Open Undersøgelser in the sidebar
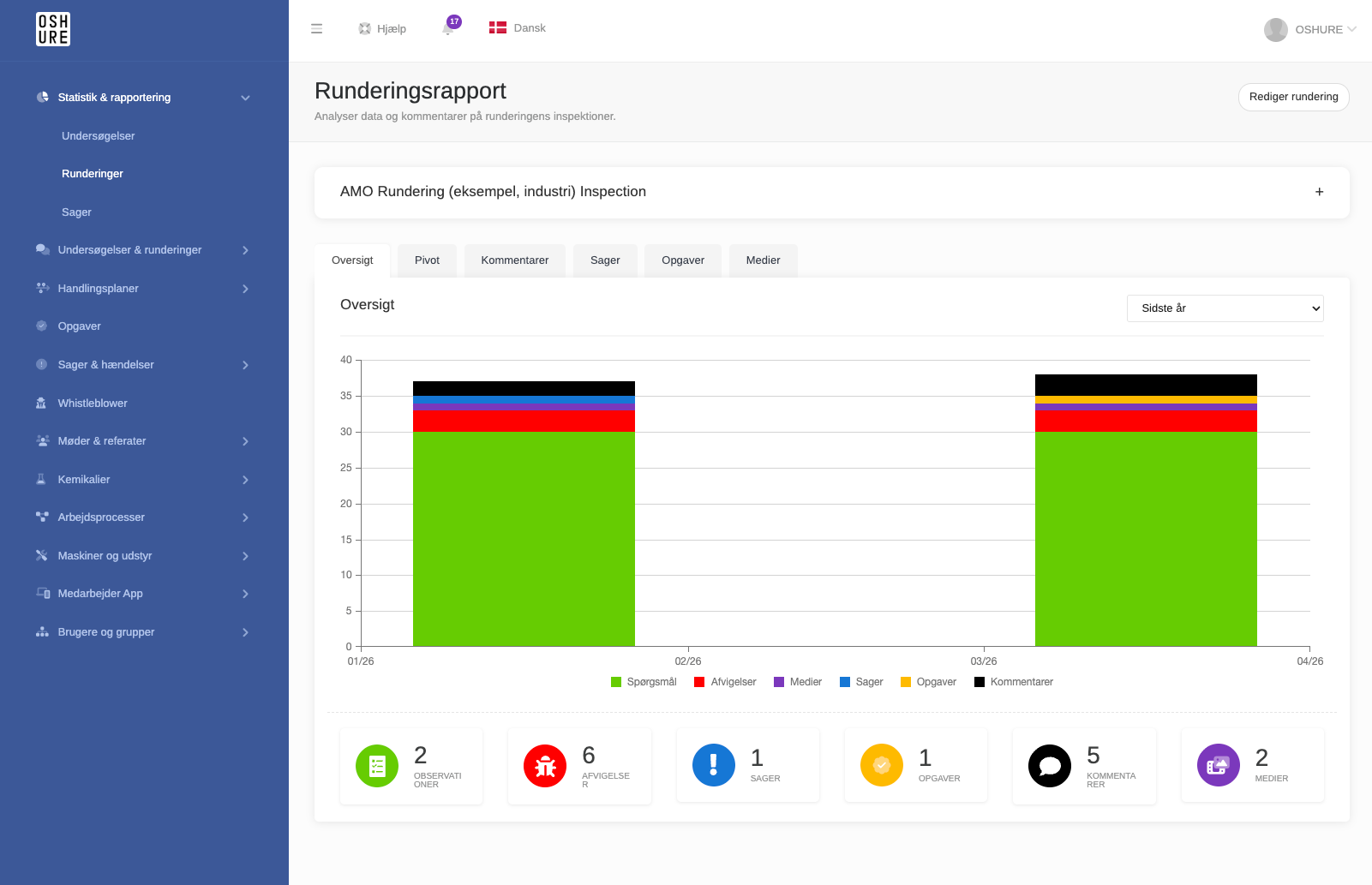This screenshot has width=1372, height=885. [x=99, y=136]
